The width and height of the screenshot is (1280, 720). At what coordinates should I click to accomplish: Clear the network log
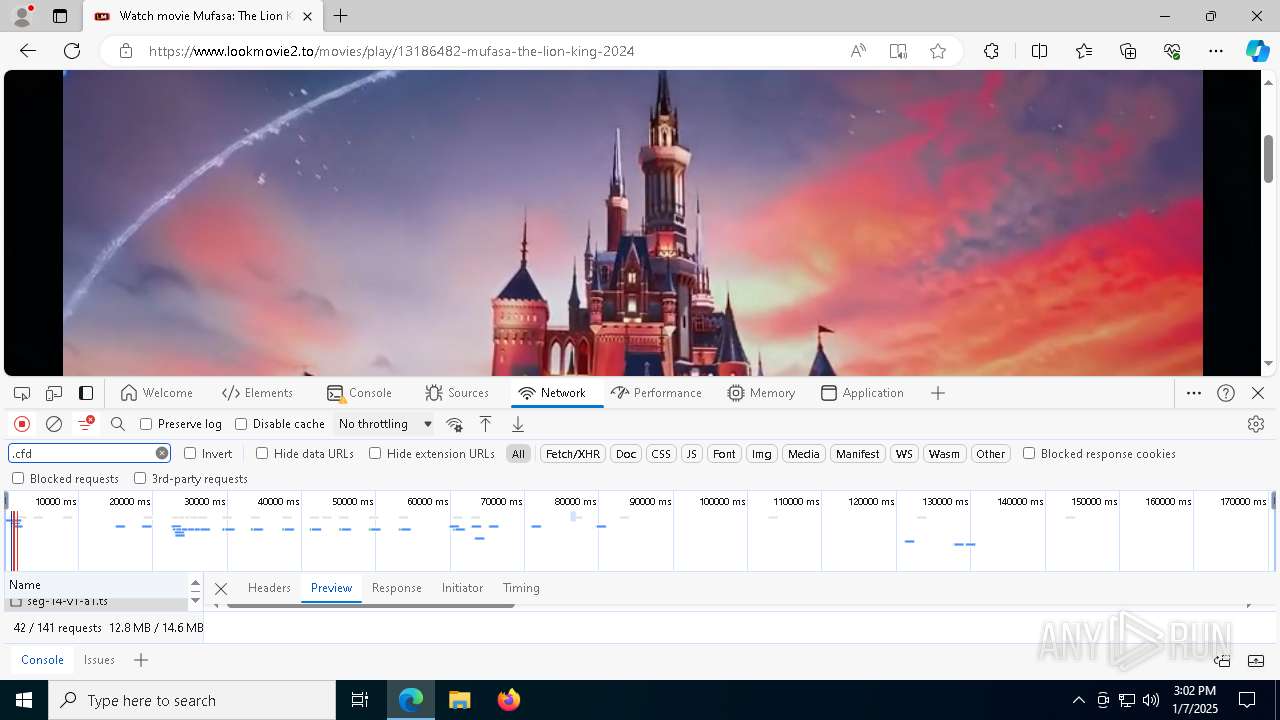tap(54, 424)
